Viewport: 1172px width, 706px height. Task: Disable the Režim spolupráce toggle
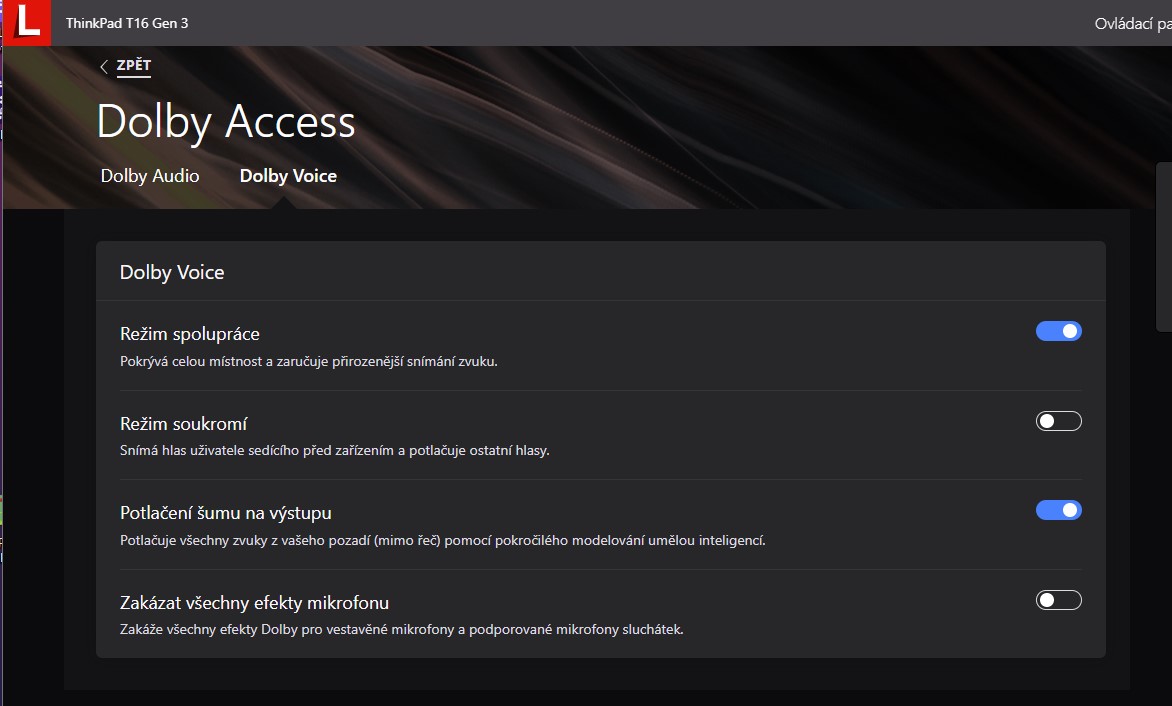click(x=1058, y=331)
